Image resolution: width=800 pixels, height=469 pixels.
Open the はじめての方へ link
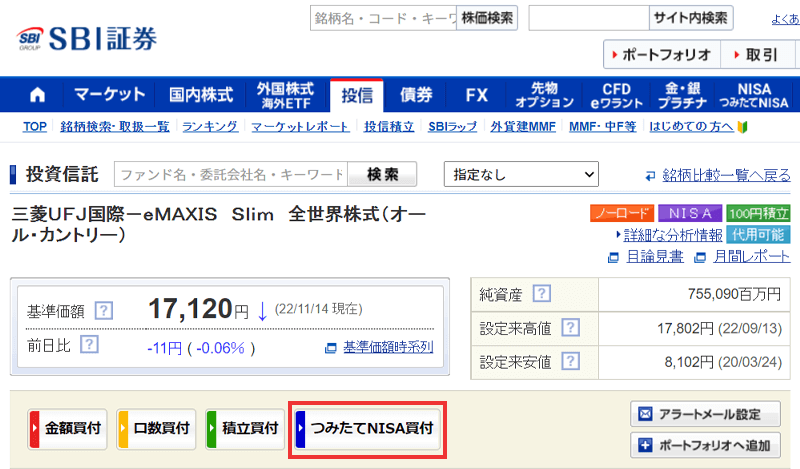click(x=691, y=127)
